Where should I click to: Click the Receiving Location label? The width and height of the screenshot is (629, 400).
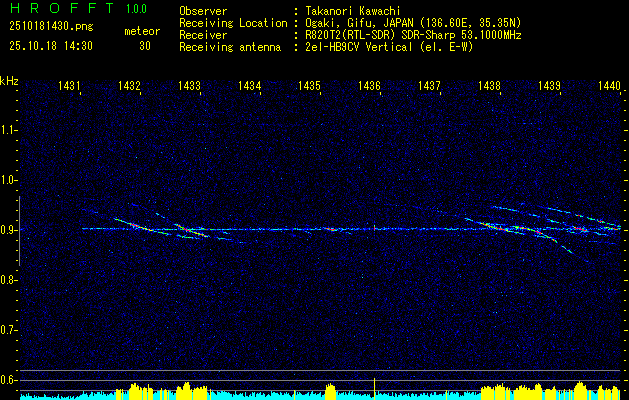click(233, 23)
